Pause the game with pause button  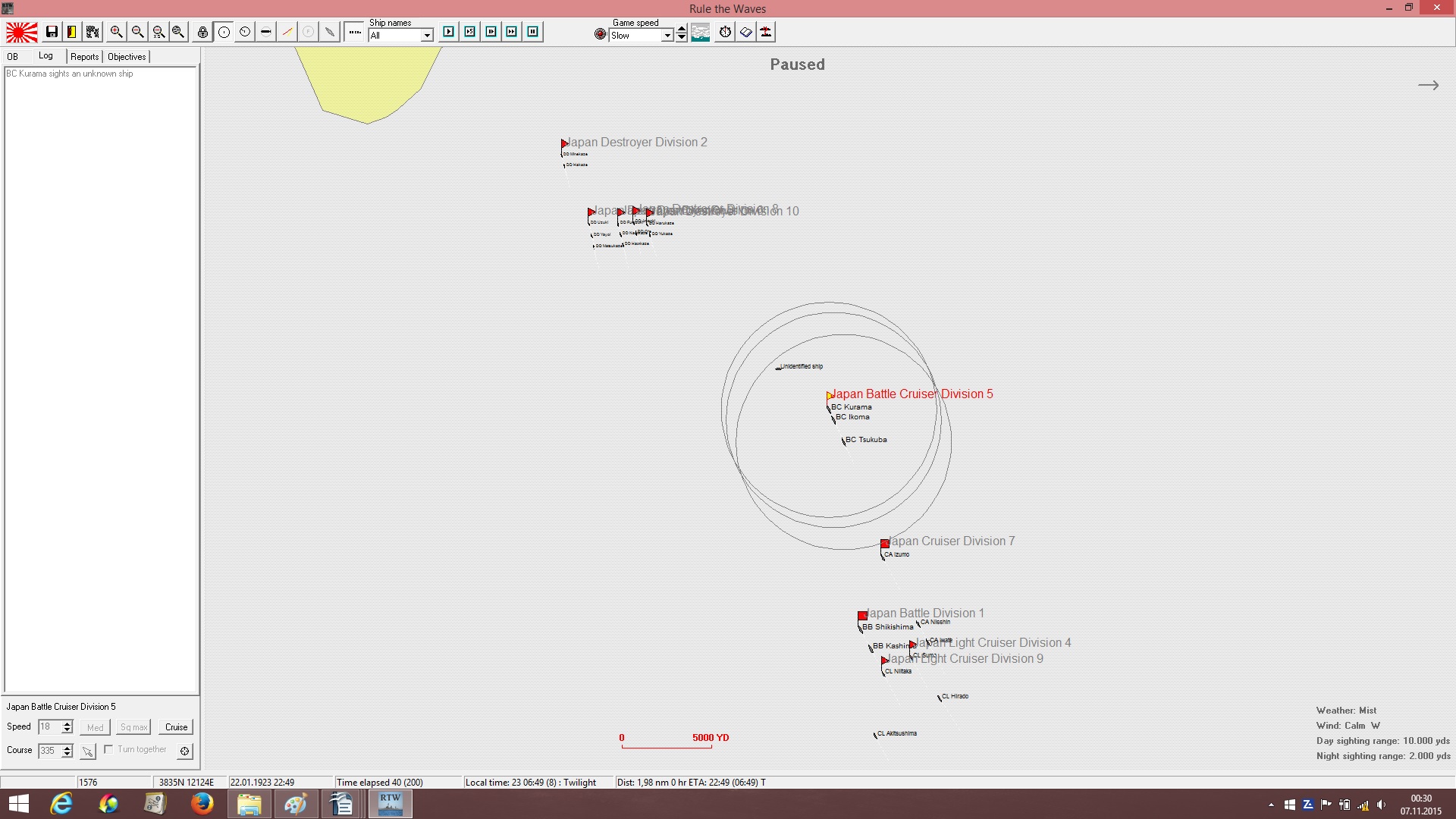533,32
